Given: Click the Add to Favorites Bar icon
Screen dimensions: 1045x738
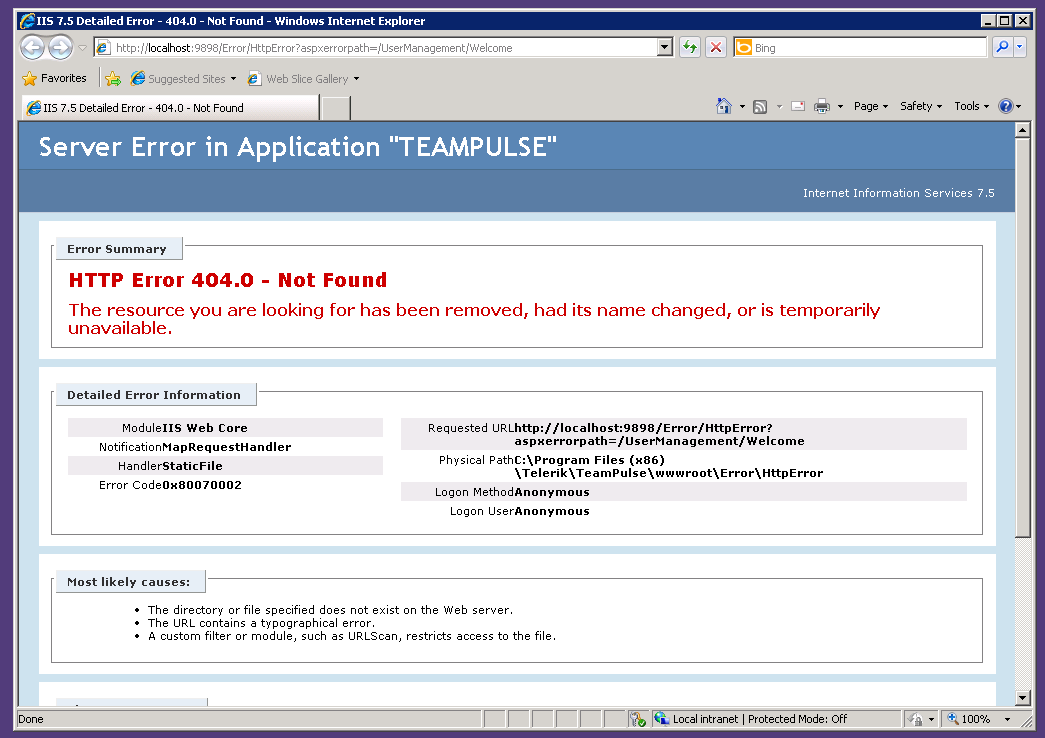Looking at the screenshot, I should pyautogui.click(x=113, y=79).
